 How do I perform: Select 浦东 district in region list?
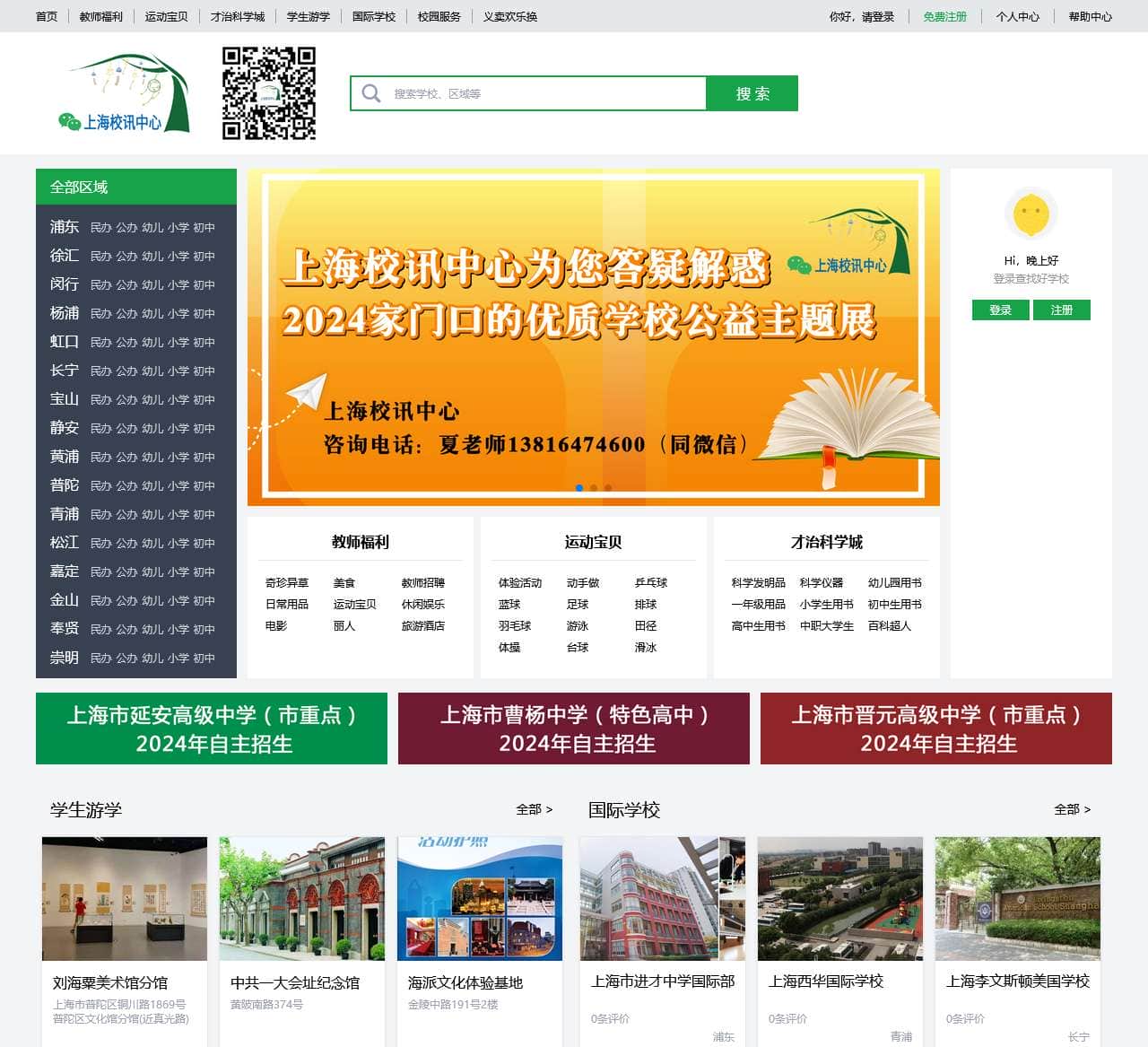65,227
